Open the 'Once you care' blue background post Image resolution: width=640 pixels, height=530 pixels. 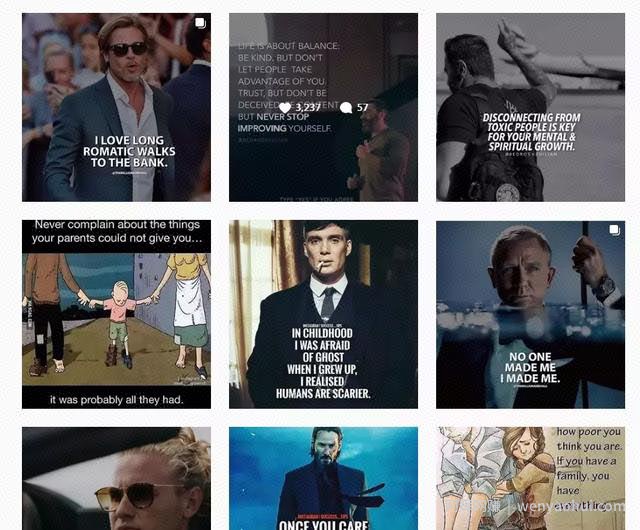[323, 479]
